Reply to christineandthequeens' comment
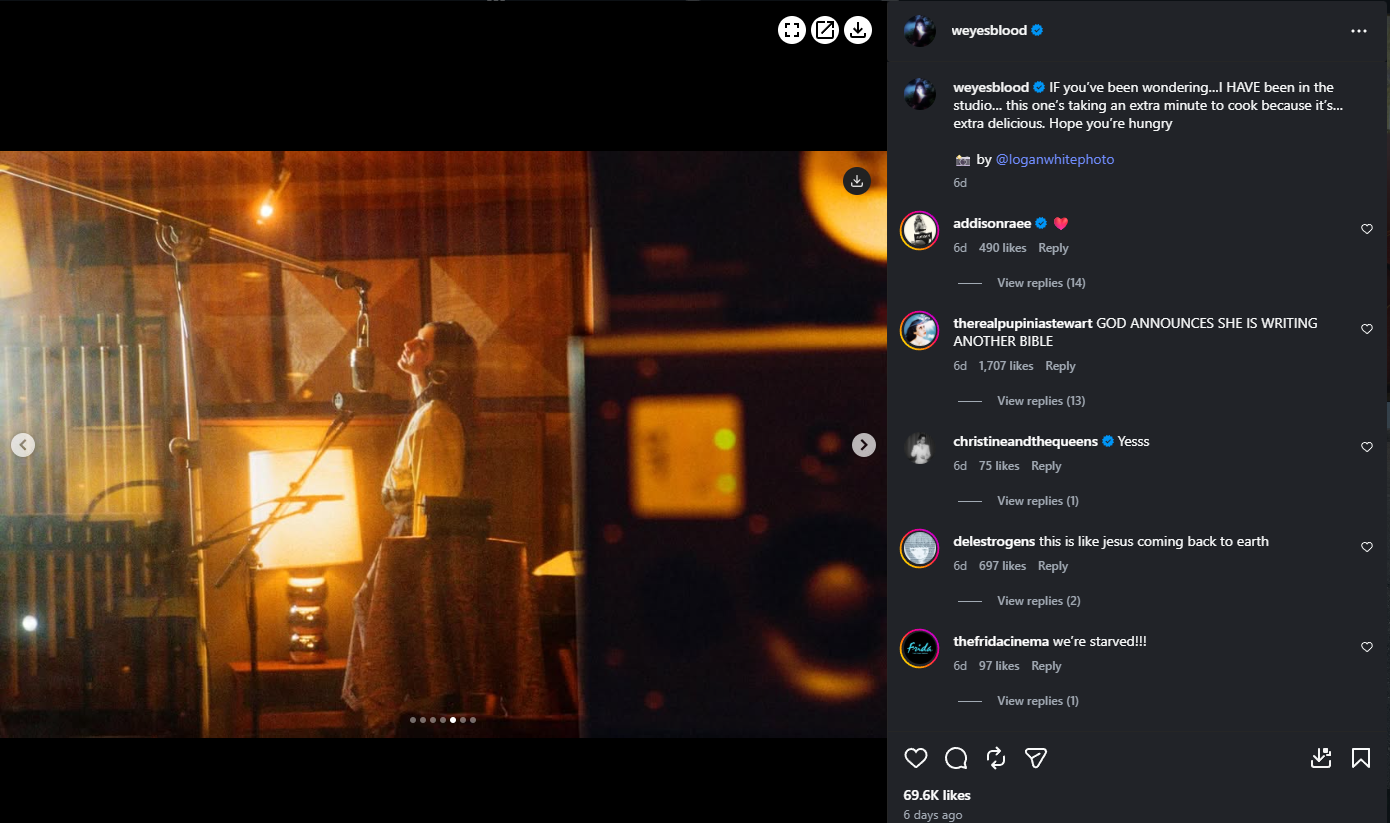The image size is (1390, 823). (x=1046, y=466)
